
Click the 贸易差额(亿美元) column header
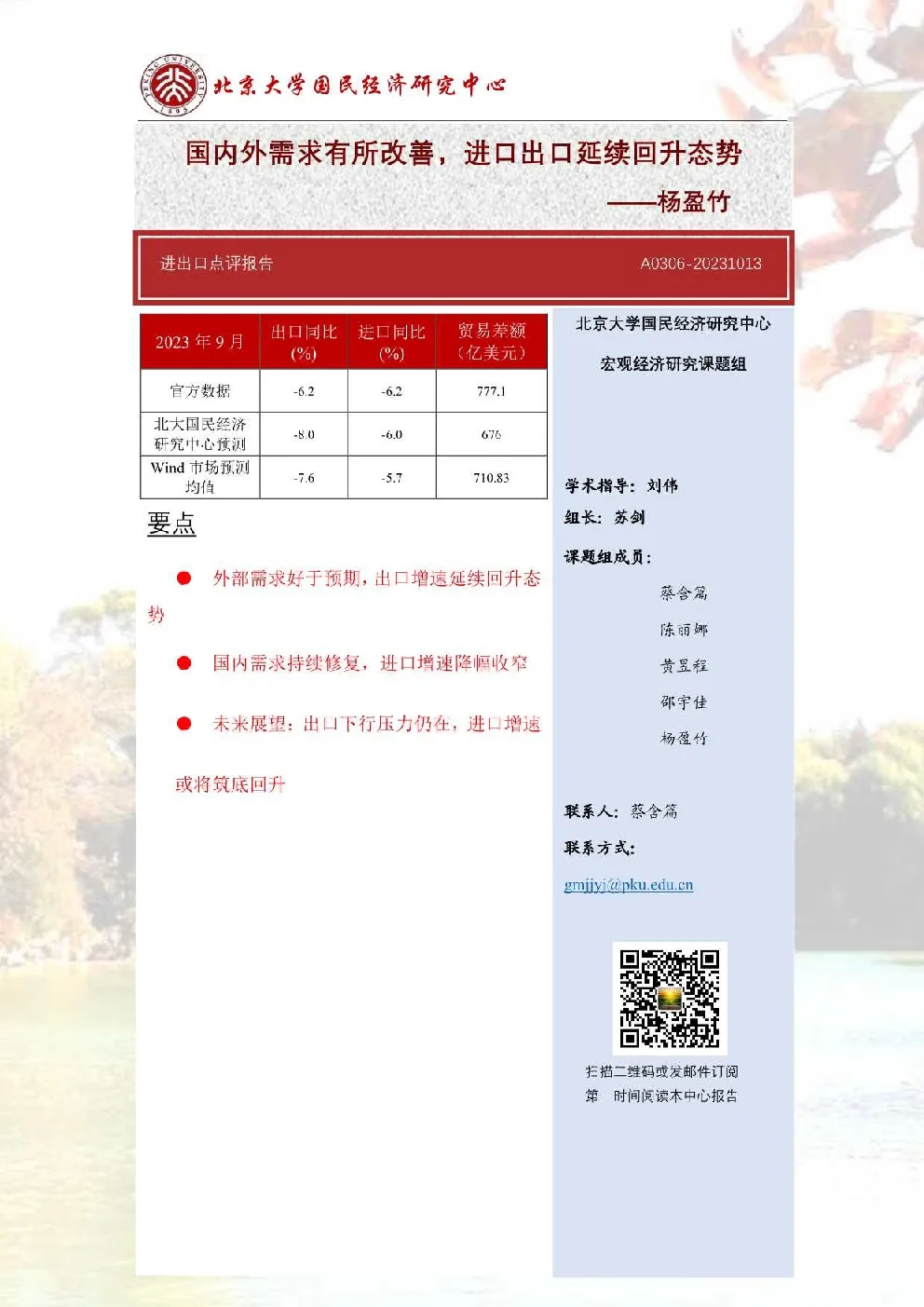tap(492, 342)
